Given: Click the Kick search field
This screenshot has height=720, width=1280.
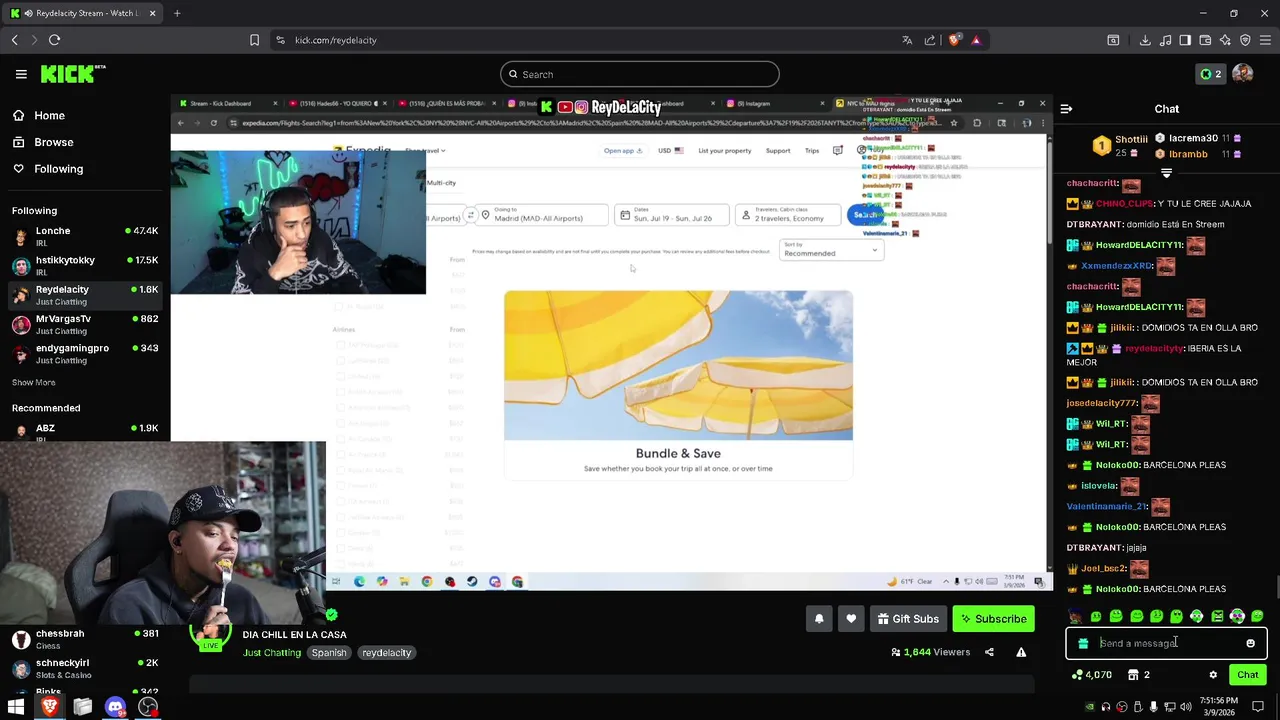Looking at the screenshot, I should pyautogui.click(x=640, y=74).
